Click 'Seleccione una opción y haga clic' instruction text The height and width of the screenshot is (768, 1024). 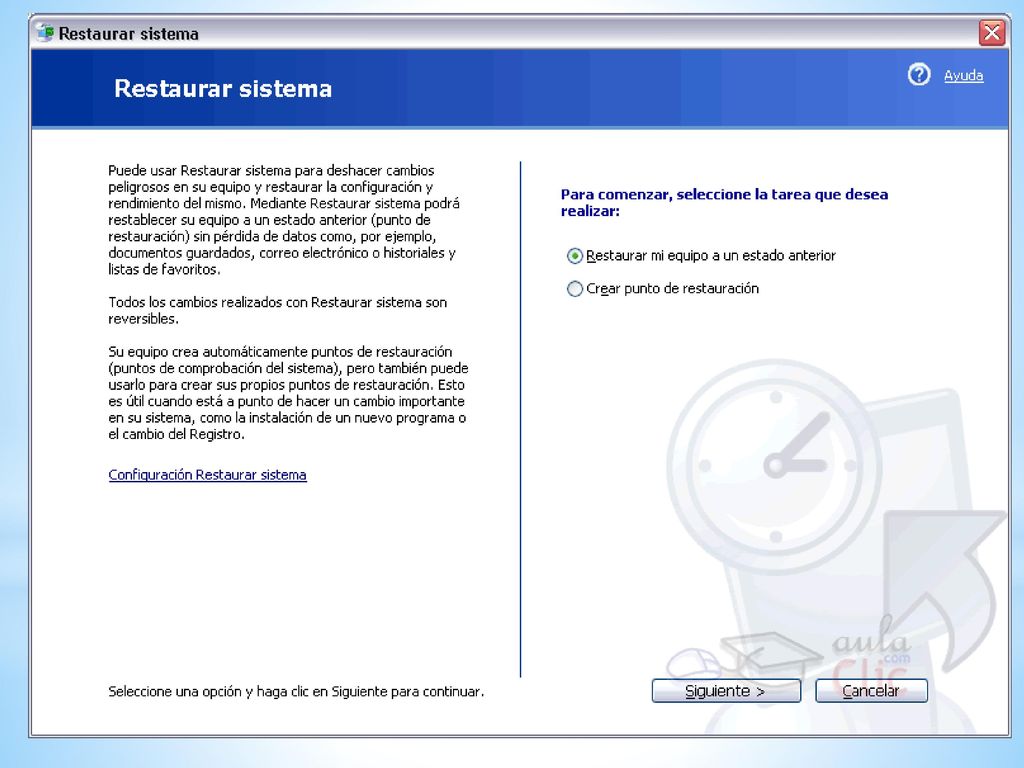click(x=296, y=691)
